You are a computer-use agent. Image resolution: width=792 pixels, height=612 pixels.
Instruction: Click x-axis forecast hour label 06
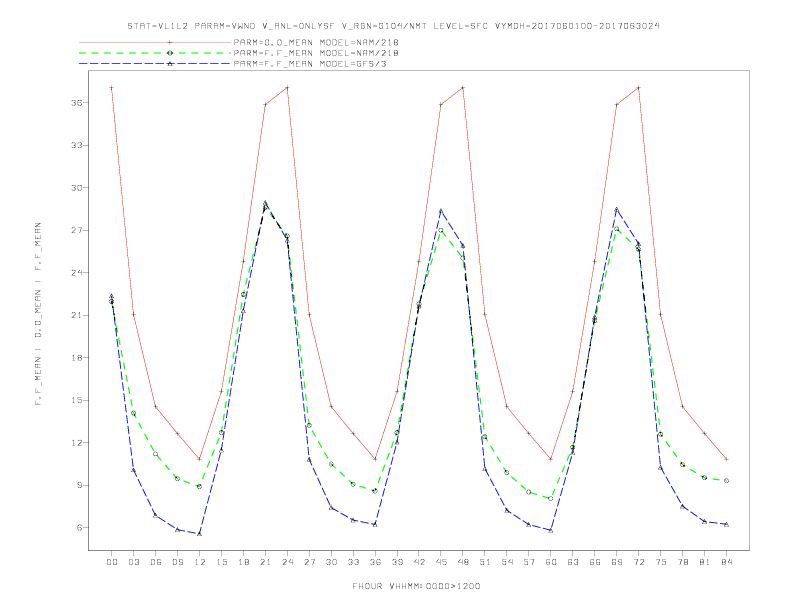point(156,562)
